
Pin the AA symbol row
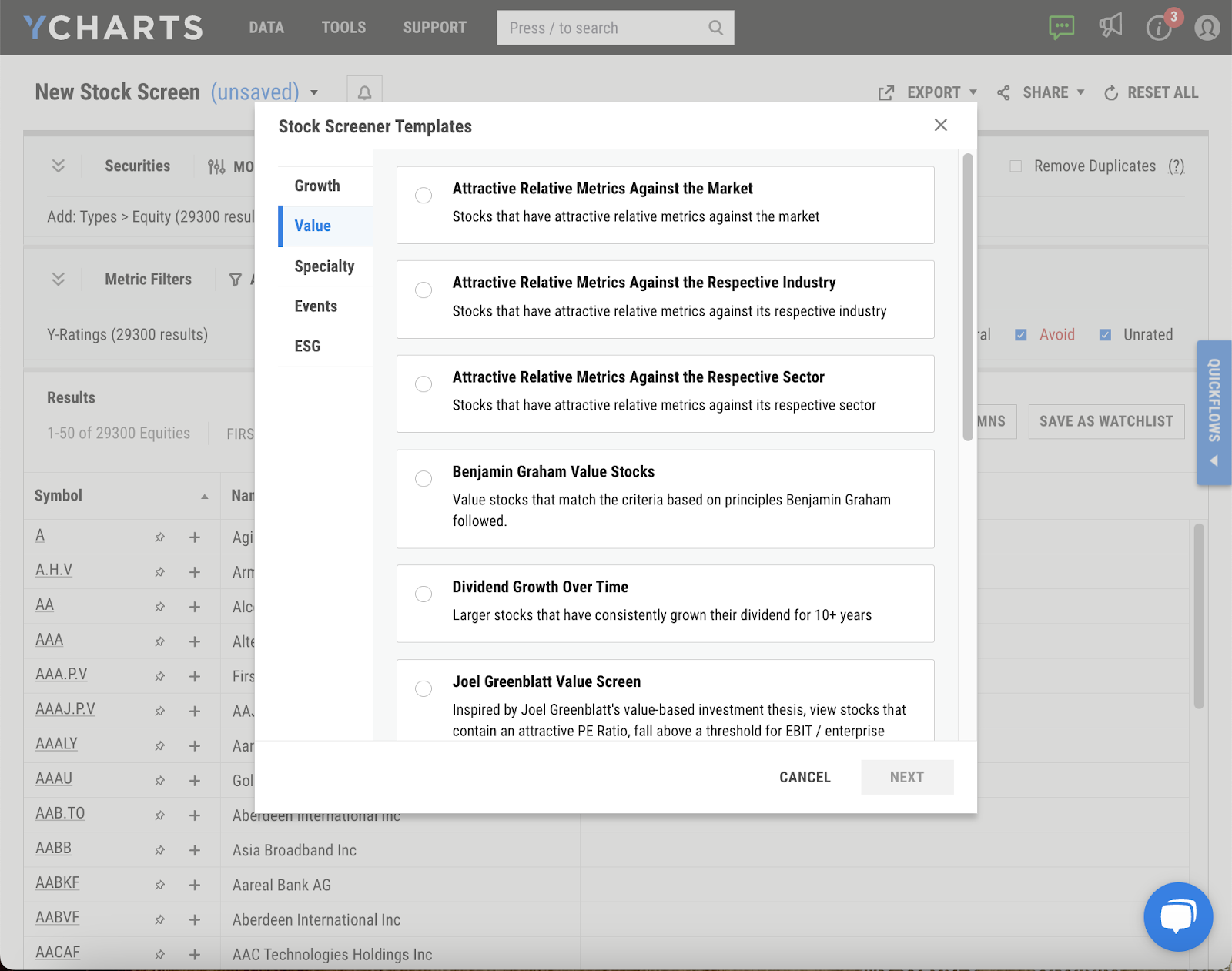(160, 607)
